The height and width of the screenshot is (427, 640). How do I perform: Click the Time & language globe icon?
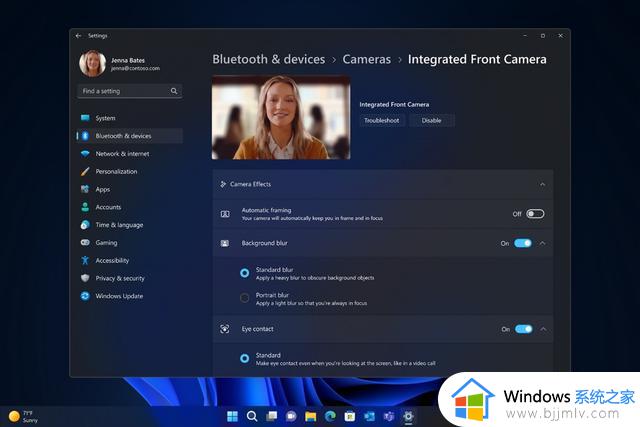click(85, 225)
